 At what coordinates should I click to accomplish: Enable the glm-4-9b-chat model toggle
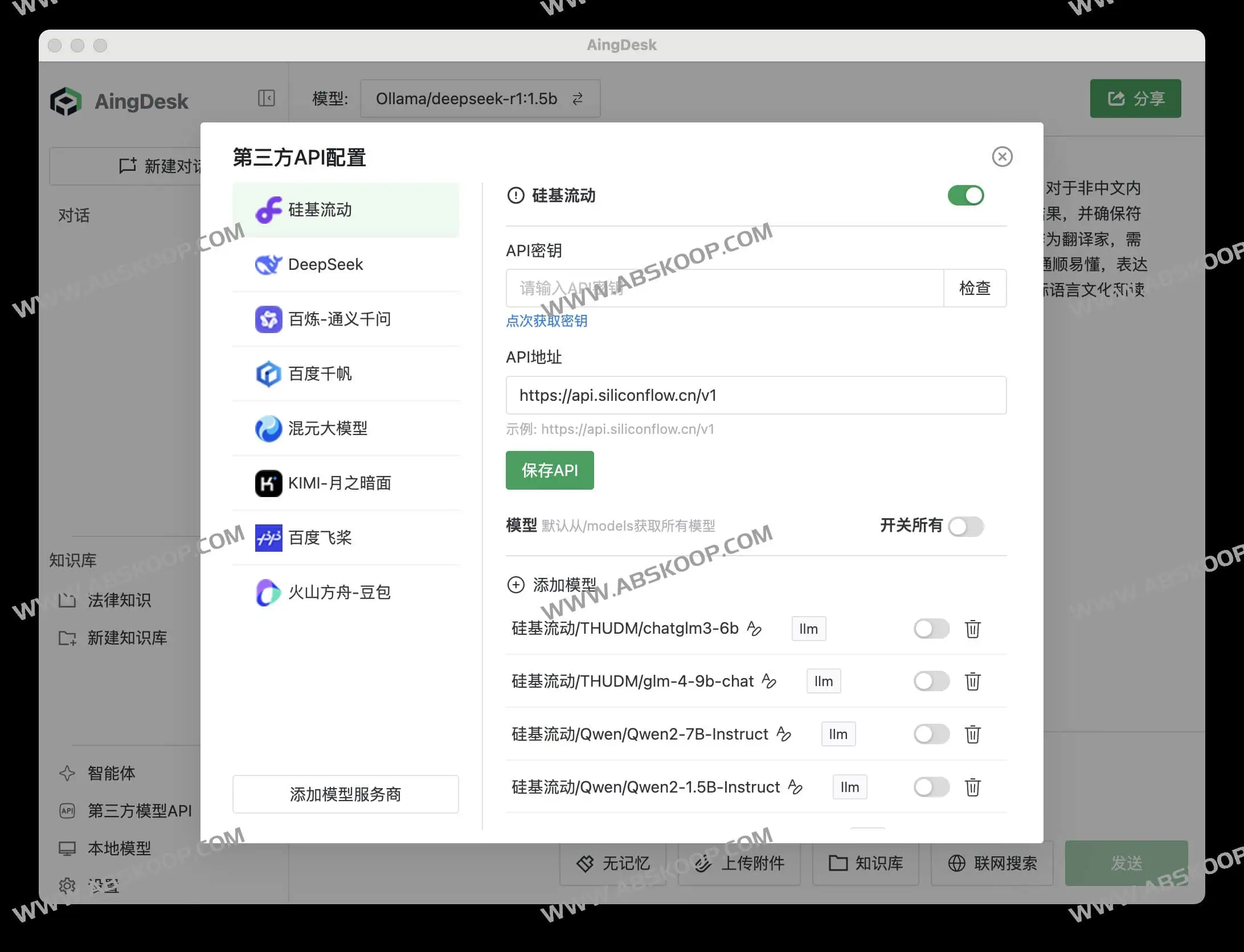point(931,681)
